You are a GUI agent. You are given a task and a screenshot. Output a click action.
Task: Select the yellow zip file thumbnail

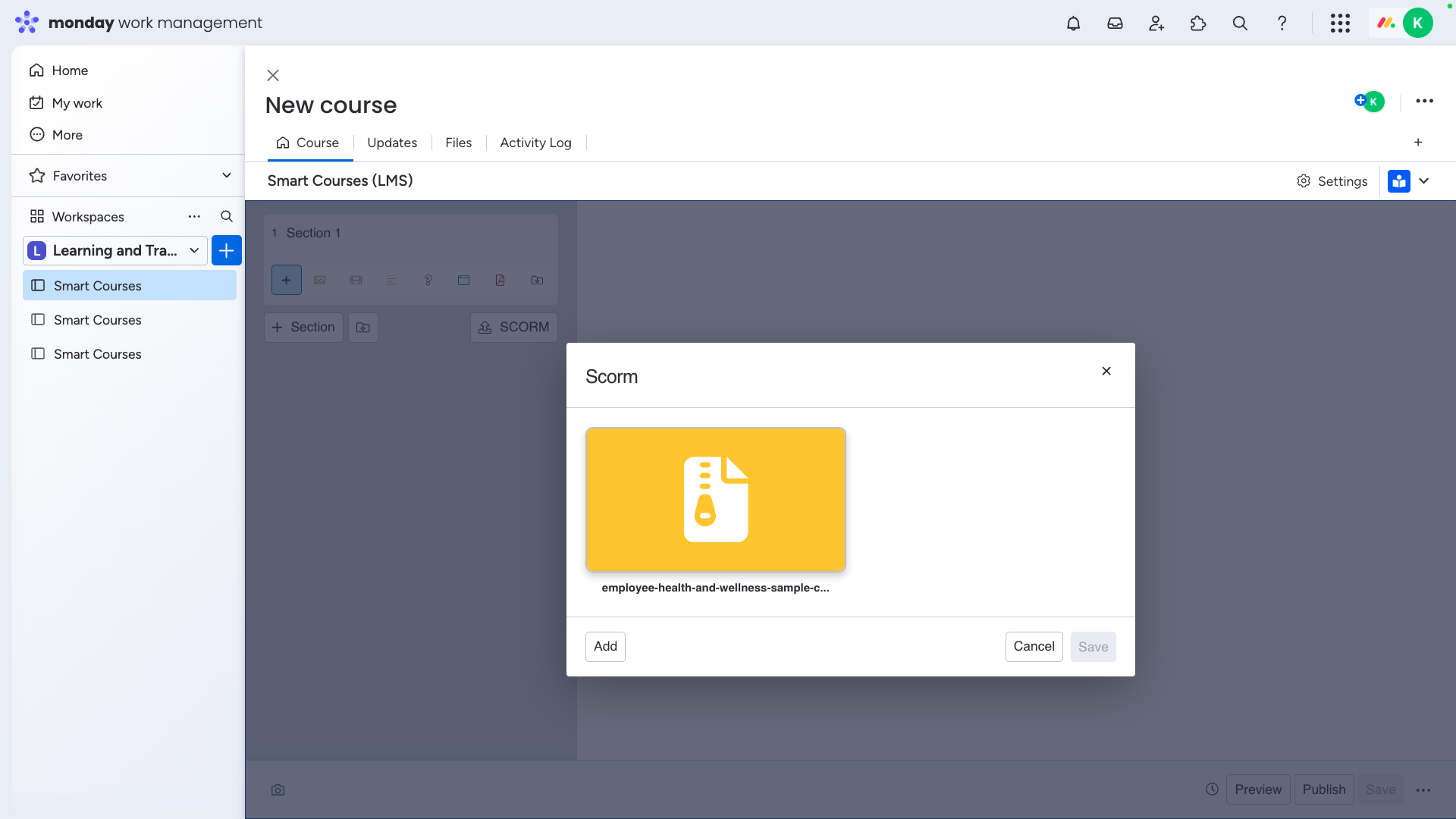715,500
